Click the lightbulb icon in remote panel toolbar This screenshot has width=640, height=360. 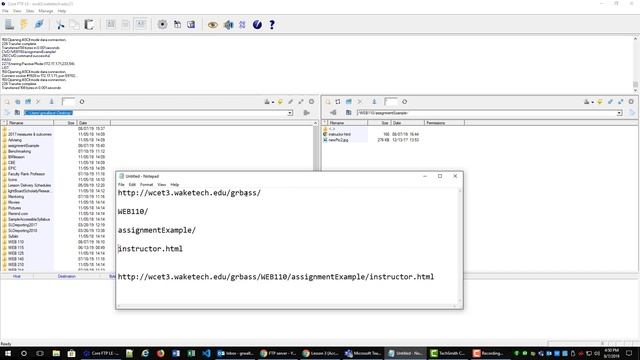click(x=600, y=102)
